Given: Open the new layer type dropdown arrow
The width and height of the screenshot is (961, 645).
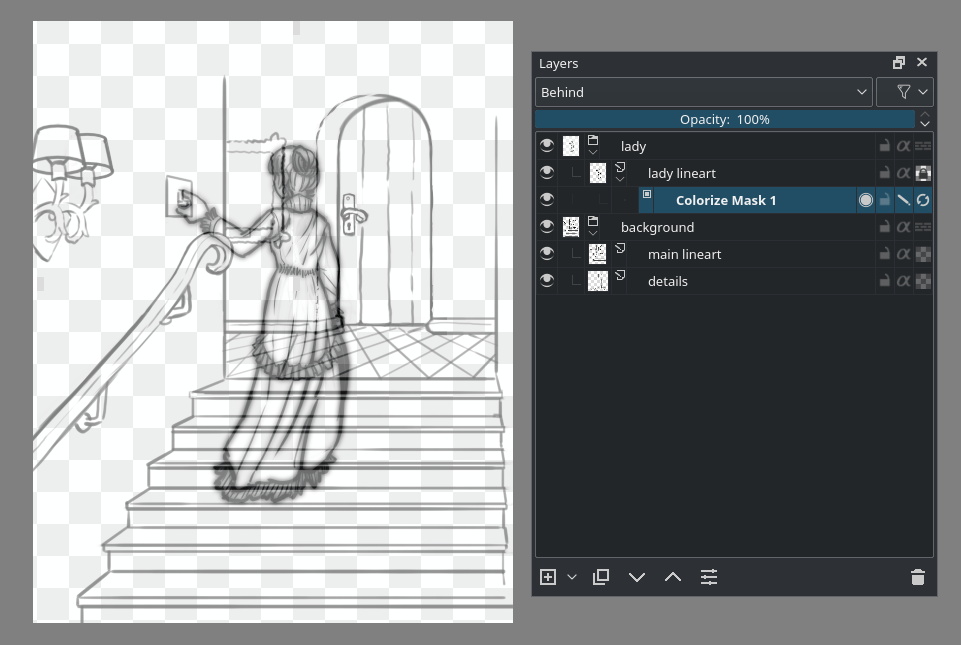Looking at the screenshot, I should 570,577.
